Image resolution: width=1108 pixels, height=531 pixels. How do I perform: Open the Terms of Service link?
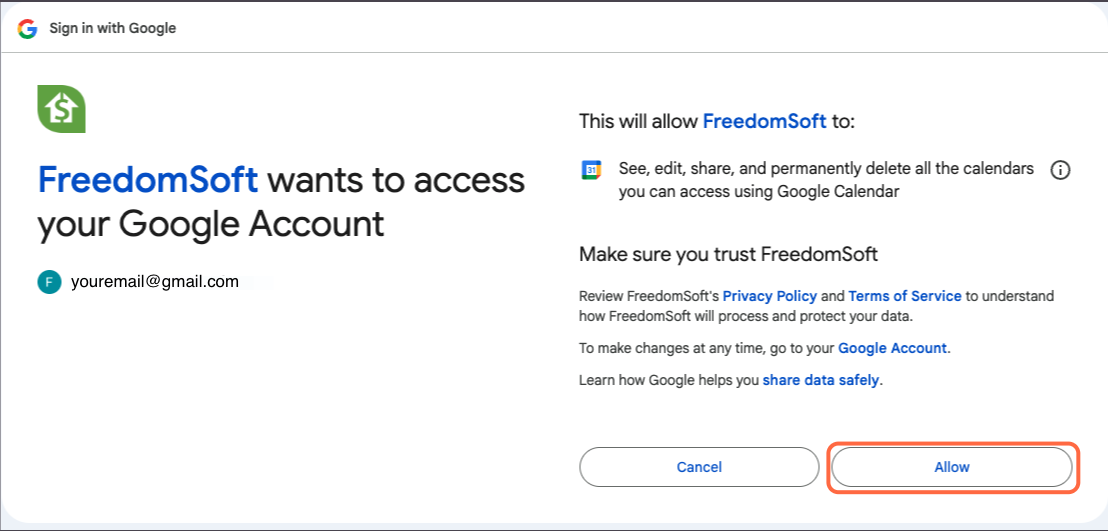tap(904, 296)
